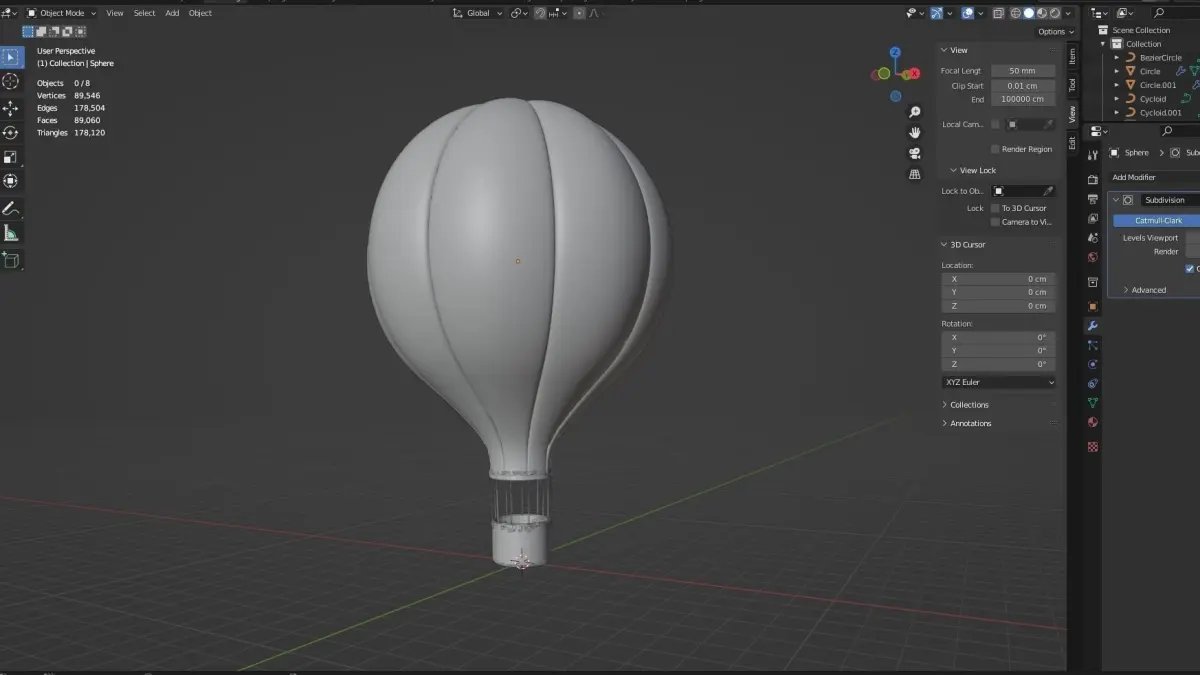Select the 3D Cursor tool
This screenshot has width=1200, height=675.
click(x=11, y=82)
